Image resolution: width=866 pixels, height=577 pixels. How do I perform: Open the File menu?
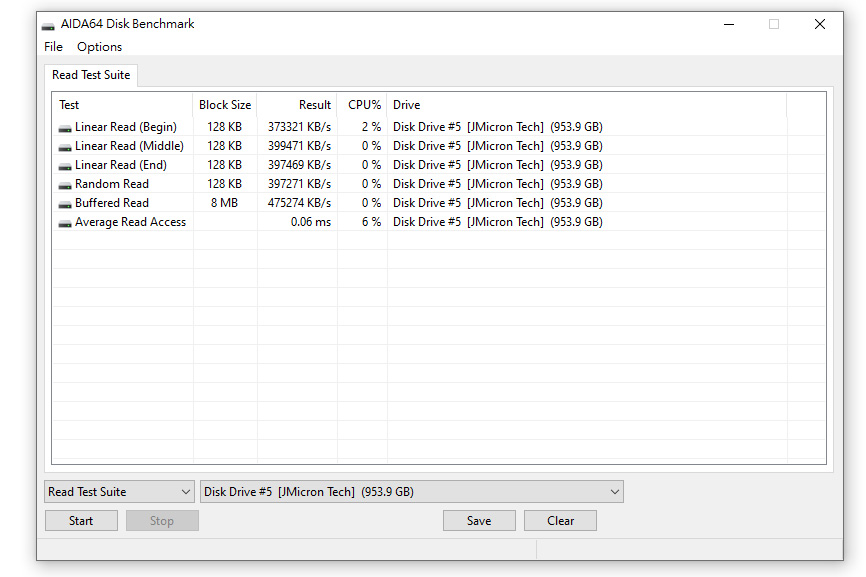pyautogui.click(x=54, y=47)
